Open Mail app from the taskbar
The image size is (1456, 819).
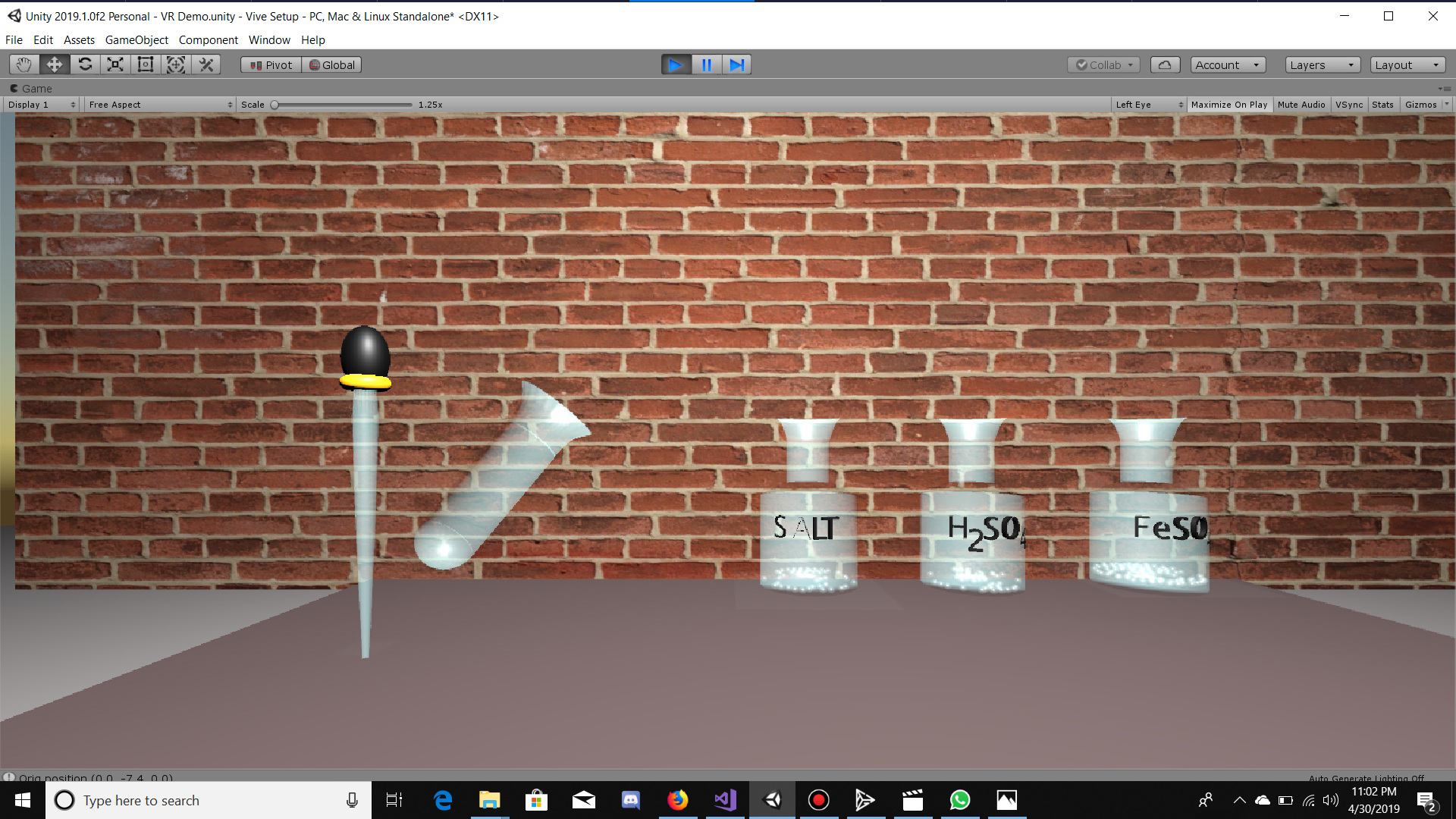tap(584, 800)
